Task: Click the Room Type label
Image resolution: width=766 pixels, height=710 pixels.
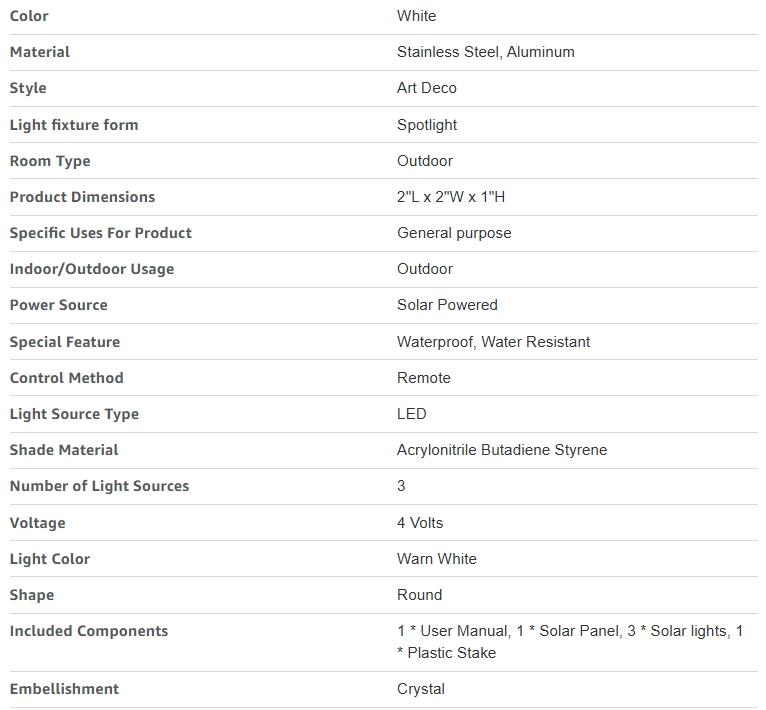Action: click(x=50, y=161)
